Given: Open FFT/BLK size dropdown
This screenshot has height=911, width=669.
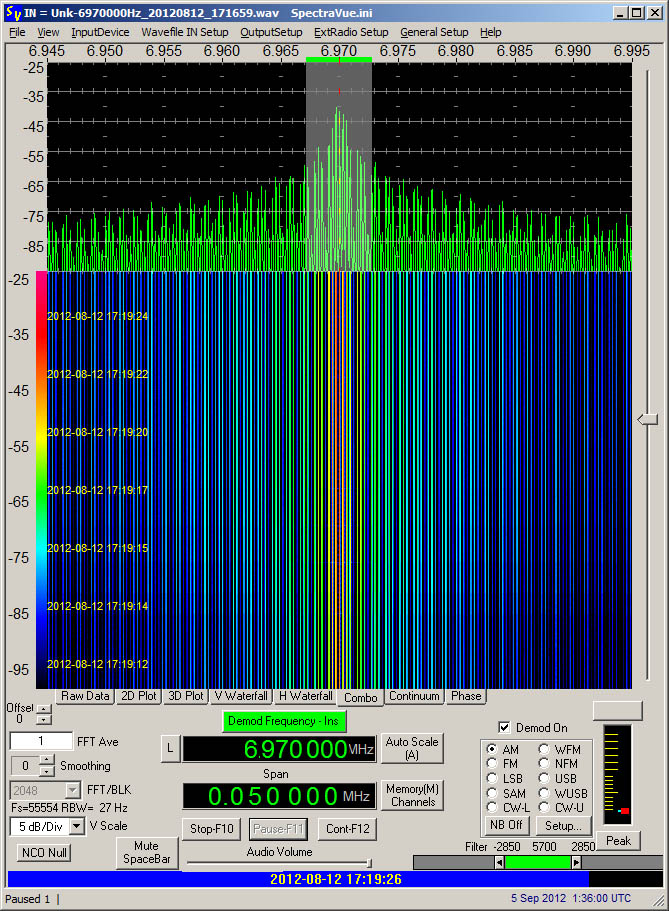Looking at the screenshot, I should (73, 790).
